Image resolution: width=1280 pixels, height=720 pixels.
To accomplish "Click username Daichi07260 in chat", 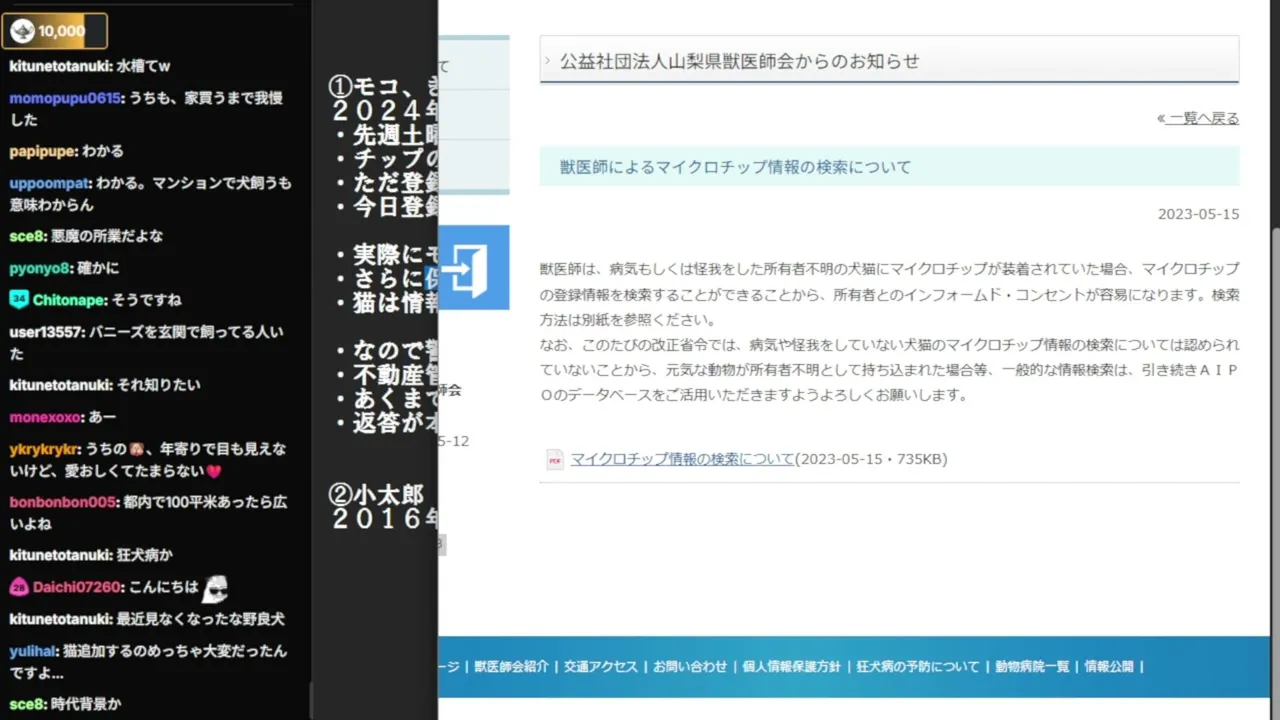I will tap(77, 587).
